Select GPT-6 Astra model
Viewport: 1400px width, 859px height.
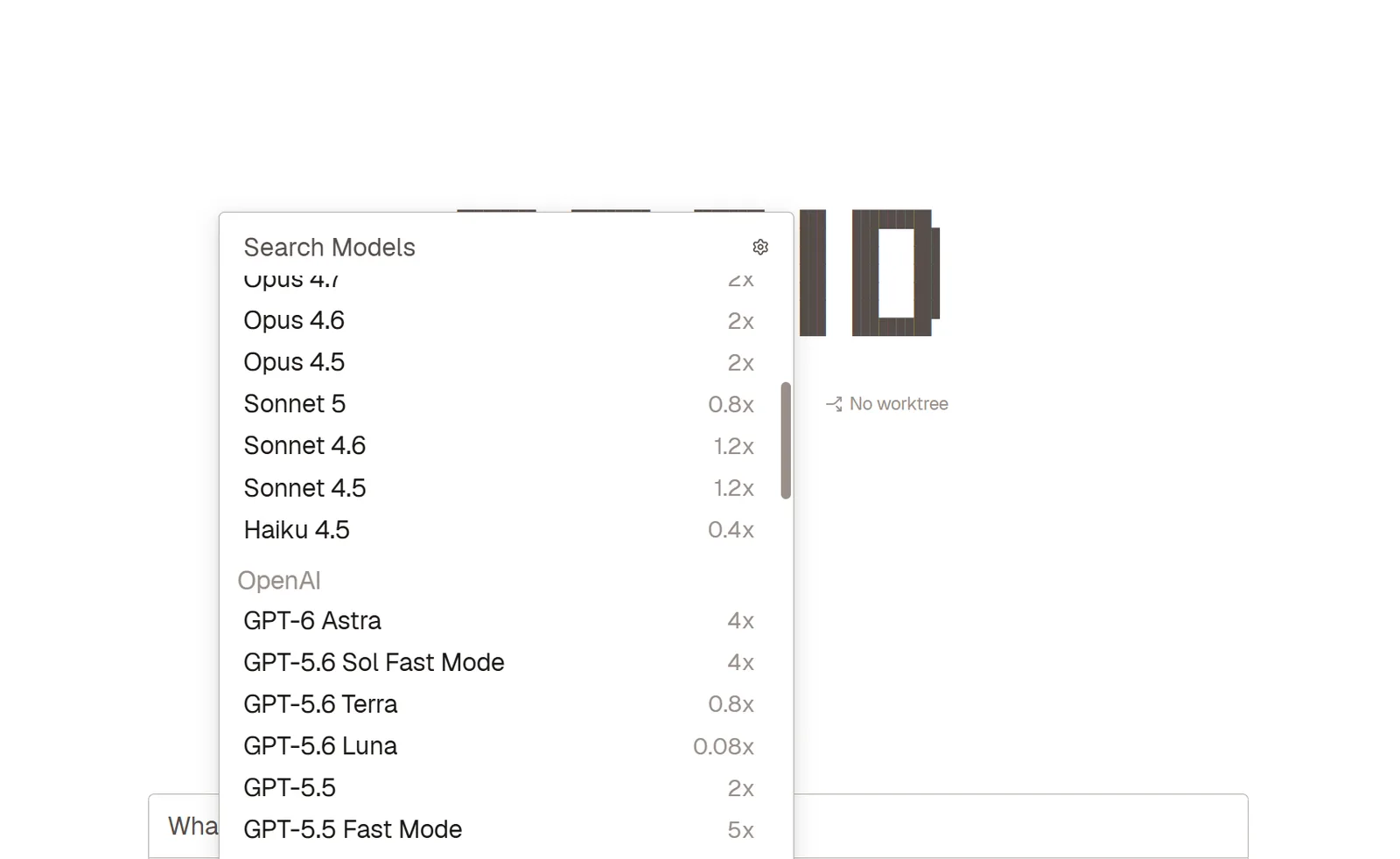[x=499, y=621]
